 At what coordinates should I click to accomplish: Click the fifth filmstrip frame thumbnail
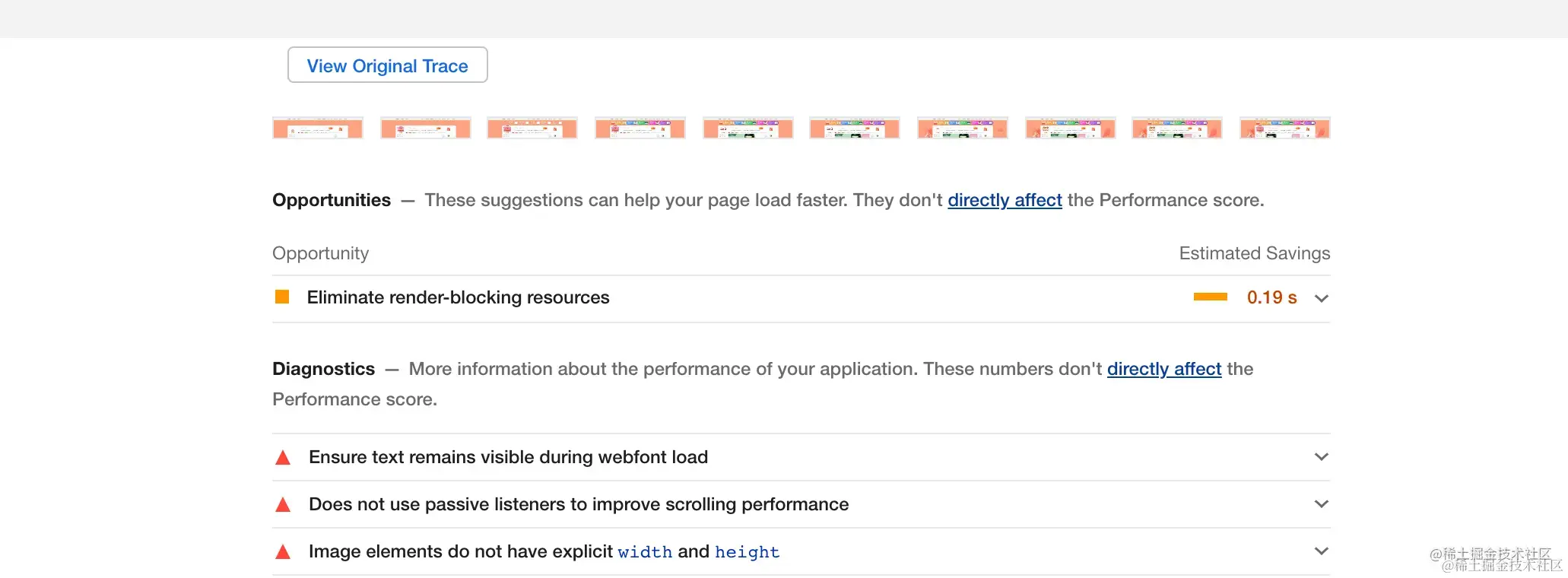point(748,128)
